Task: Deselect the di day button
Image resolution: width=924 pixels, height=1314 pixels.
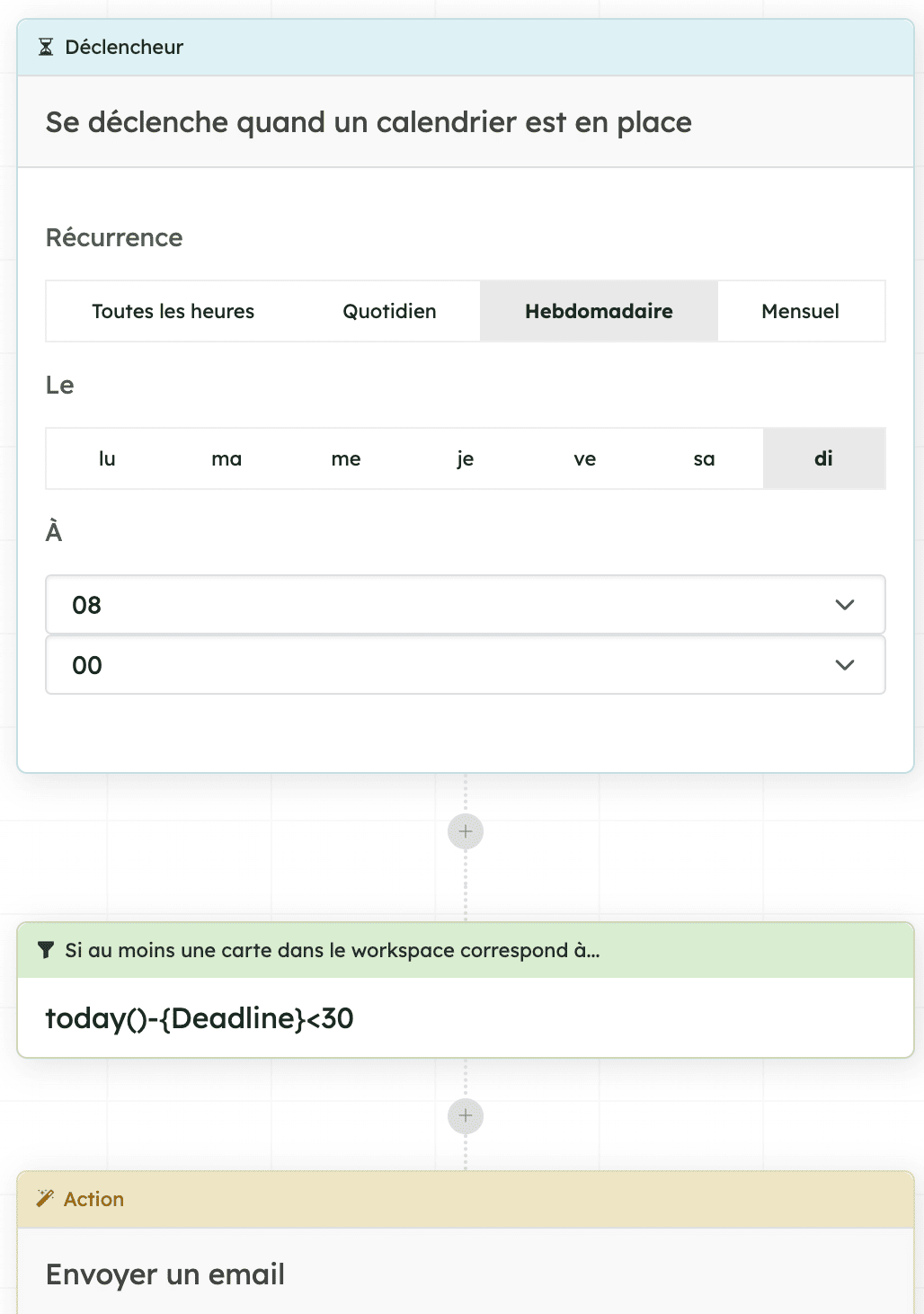Action: 823,458
